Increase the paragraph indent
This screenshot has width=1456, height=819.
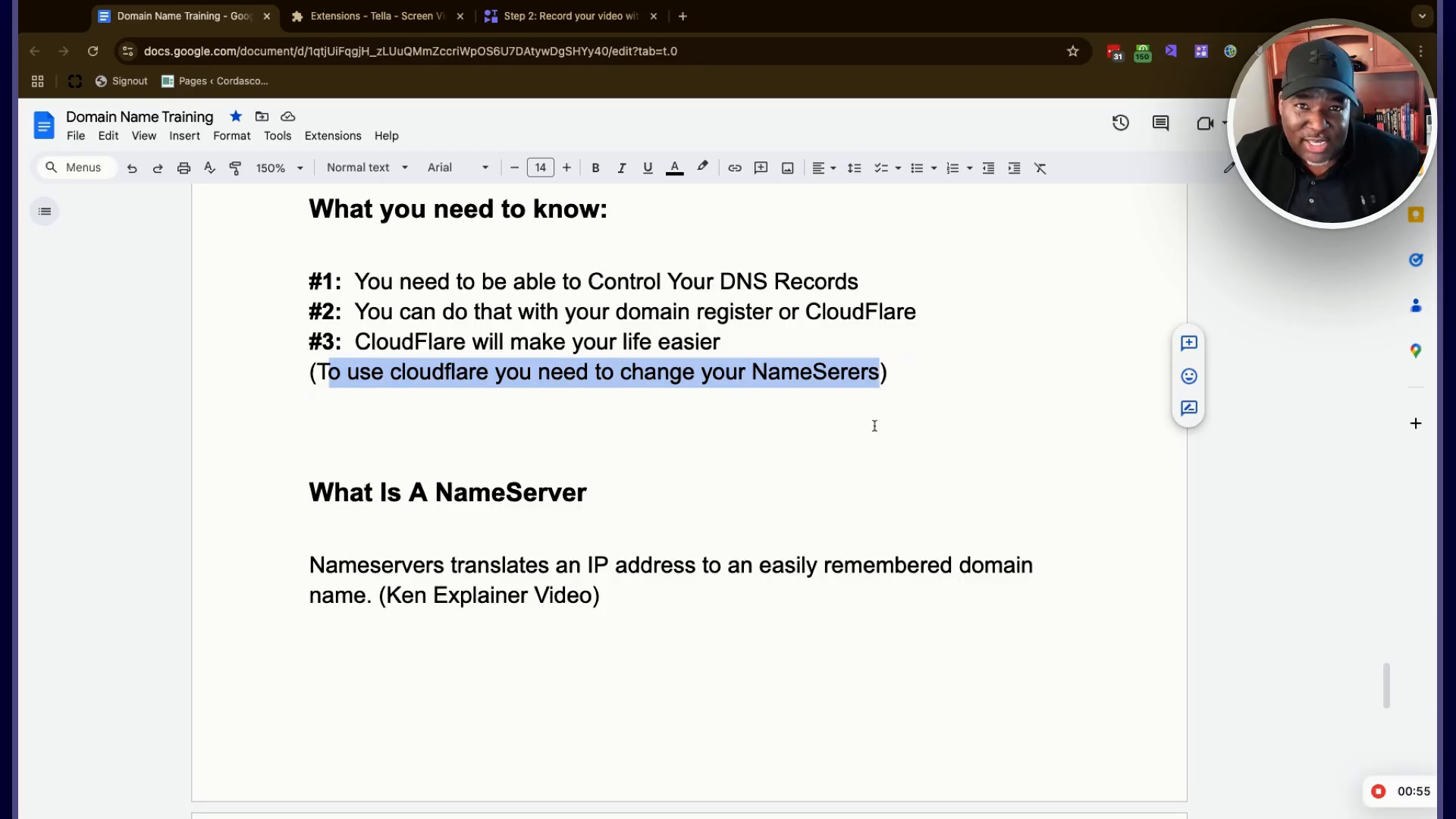(1014, 168)
